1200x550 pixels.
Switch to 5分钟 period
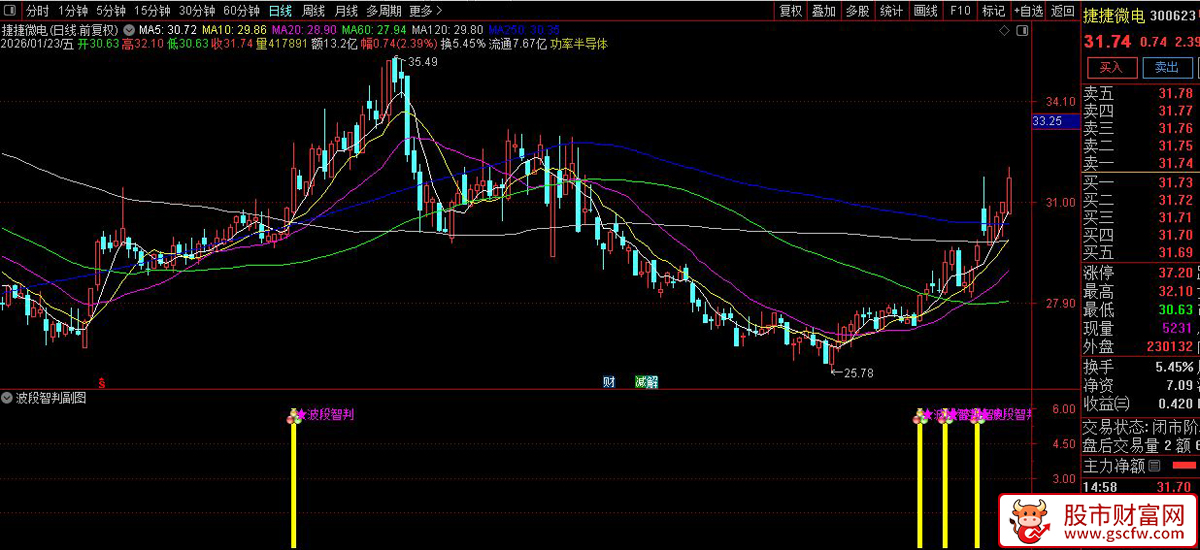coord(110,11)
